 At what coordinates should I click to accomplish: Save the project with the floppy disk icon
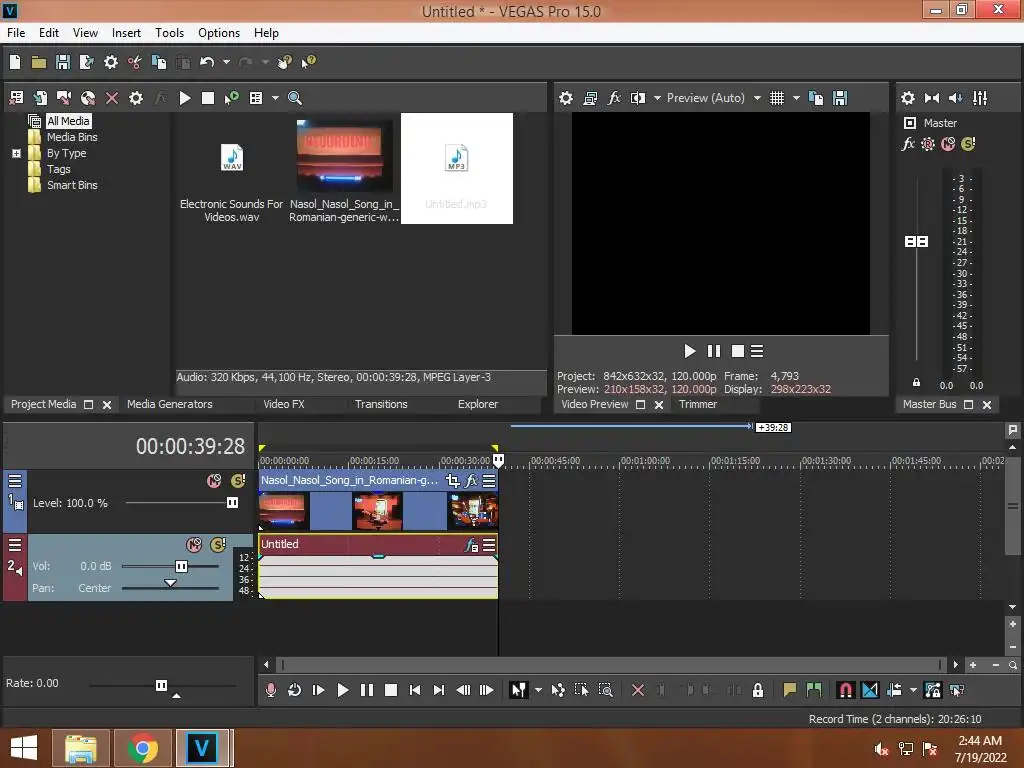click(x=63, y=62)
